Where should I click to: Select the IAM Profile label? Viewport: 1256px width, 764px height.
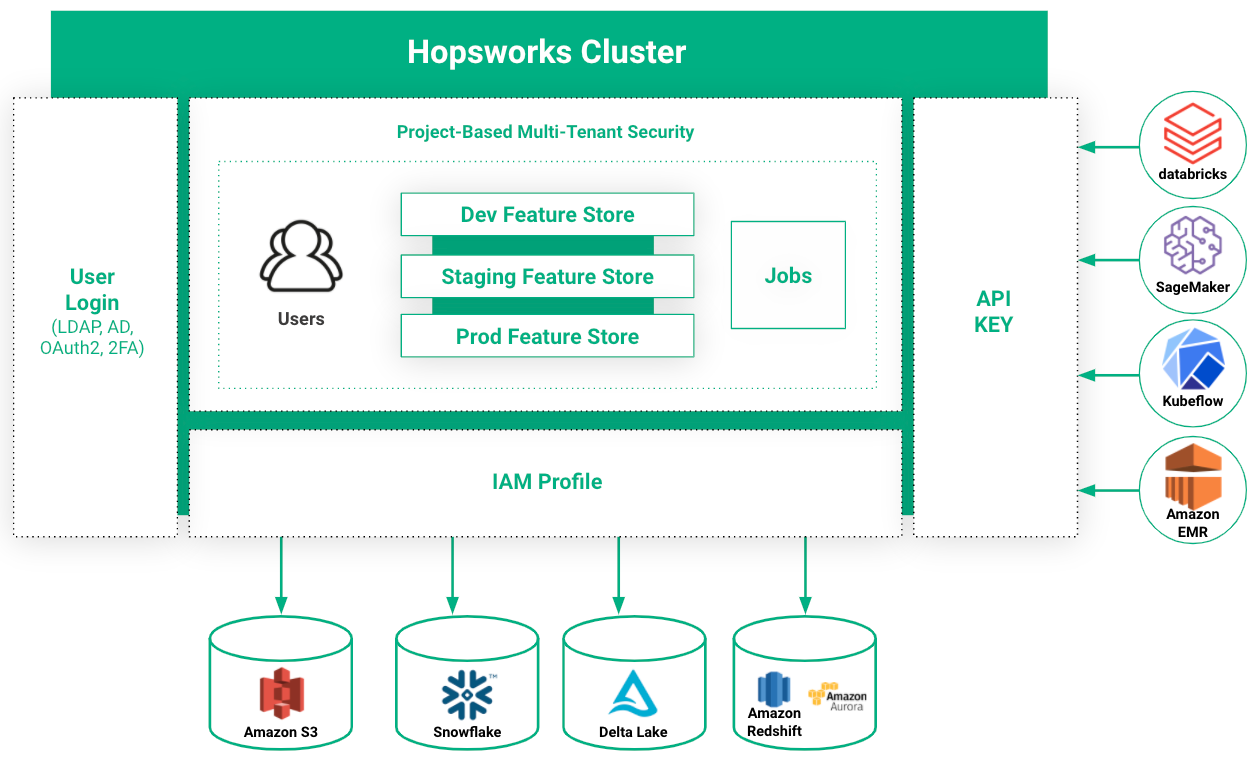(547, 482)
